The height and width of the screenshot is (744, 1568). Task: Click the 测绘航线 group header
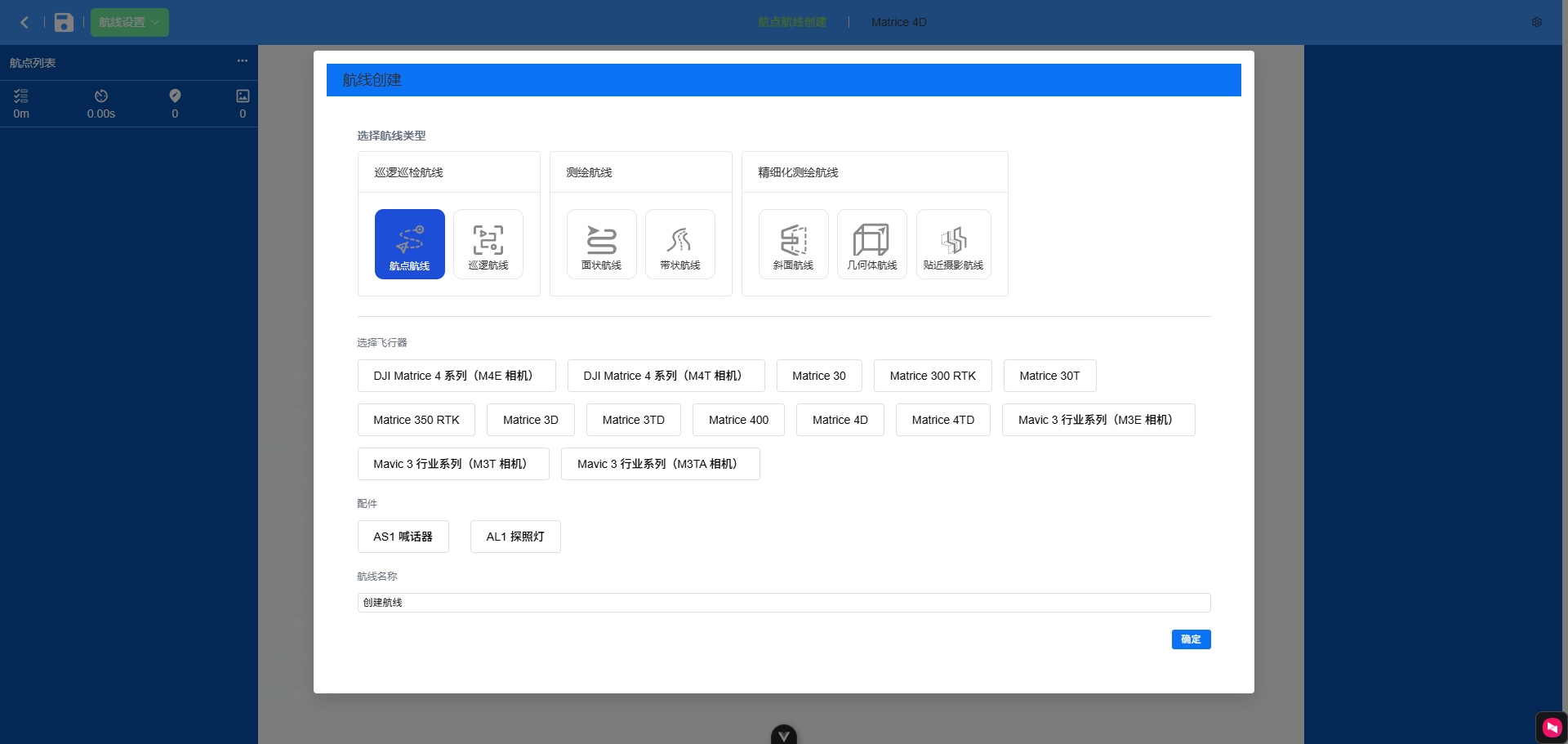(x=589, y=172)
